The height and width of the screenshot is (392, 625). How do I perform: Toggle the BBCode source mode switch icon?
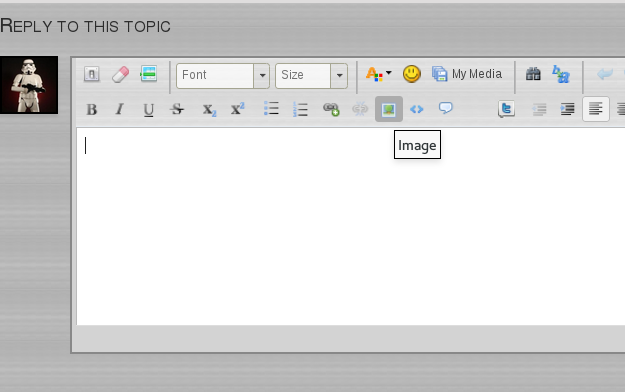coord(92,74)
